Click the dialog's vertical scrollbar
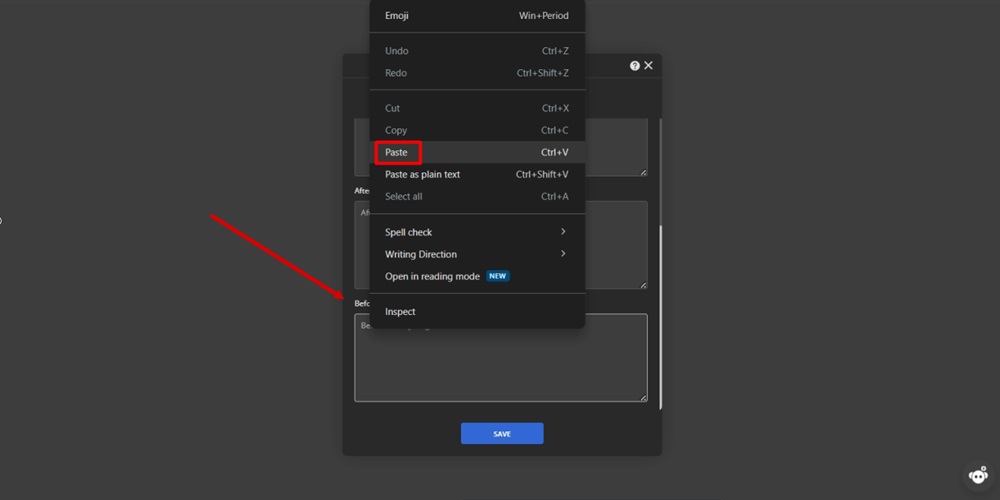The image size is (1000, 500). click(660, 317)
